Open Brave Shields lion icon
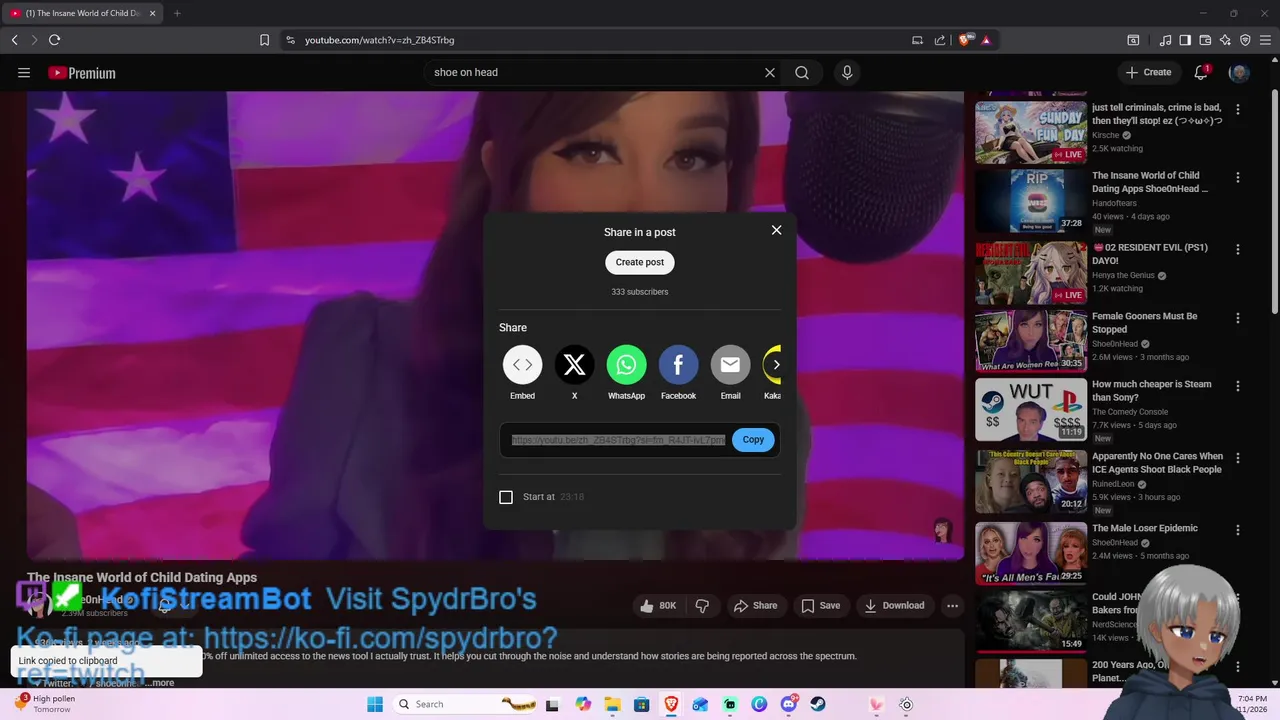 965,40
